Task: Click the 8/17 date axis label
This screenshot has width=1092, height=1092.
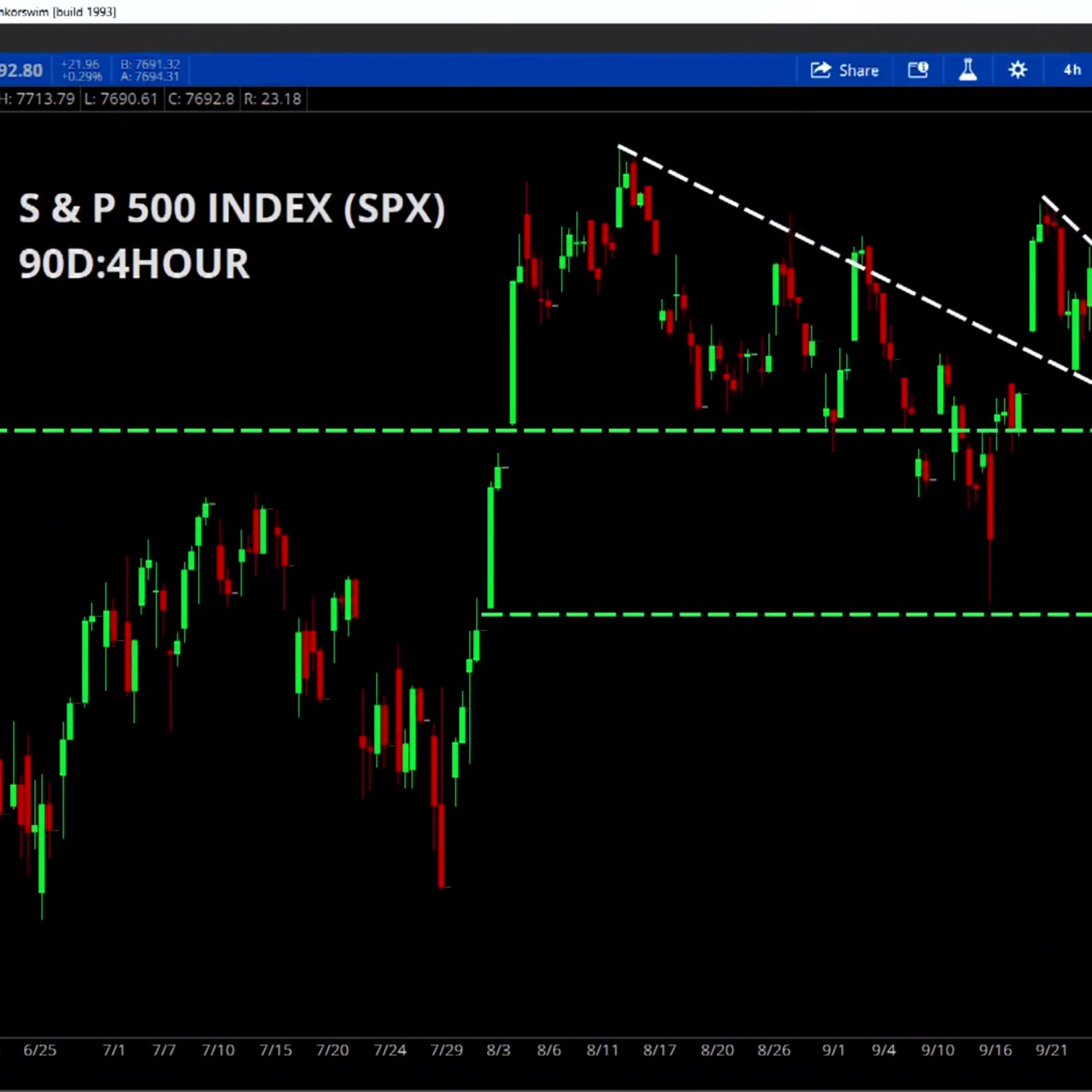Action: [x=660, y=1050]
